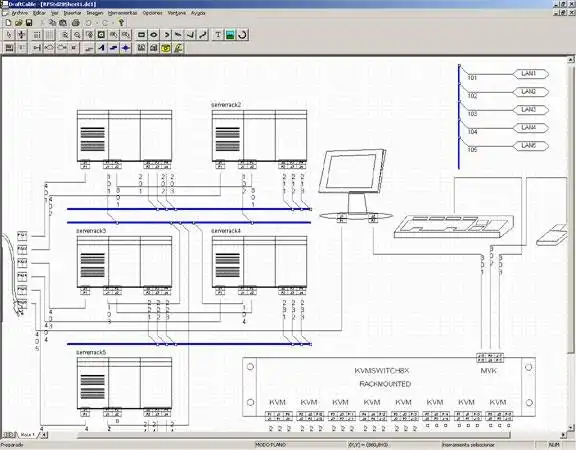576x450 pixels.
Task: Click the vertical scrollbar up arrow
Action: pyautogui.click(x=571, y=59)
